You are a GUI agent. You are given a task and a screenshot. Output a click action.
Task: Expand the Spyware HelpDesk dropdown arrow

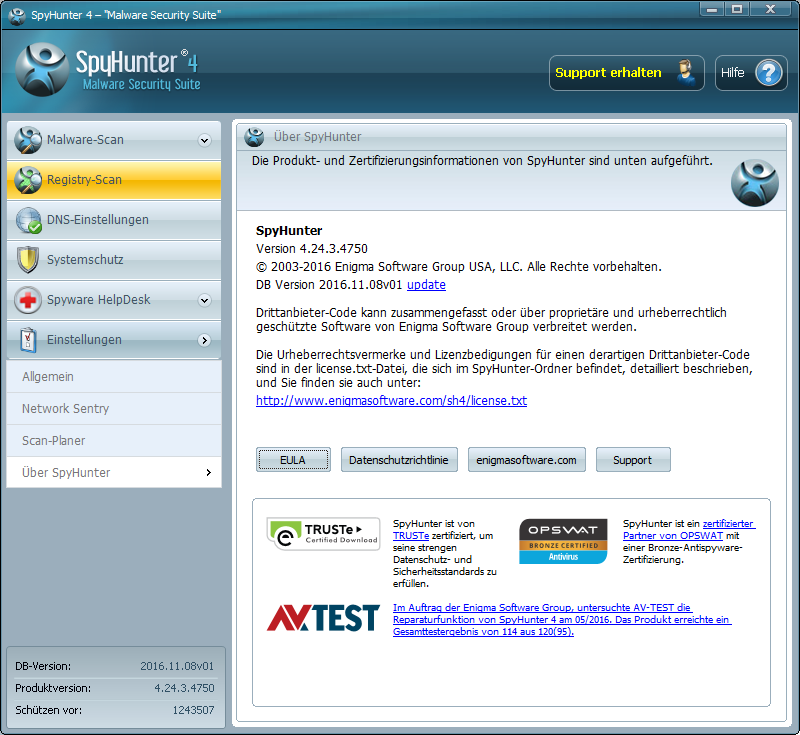pyautogui.click(x=205, y=300)
